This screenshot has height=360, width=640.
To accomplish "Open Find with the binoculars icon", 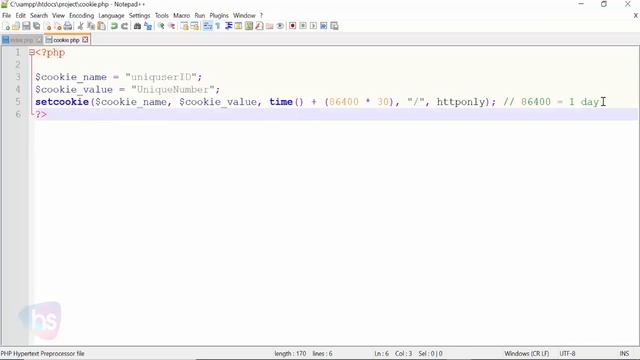I will click(137, 26).
